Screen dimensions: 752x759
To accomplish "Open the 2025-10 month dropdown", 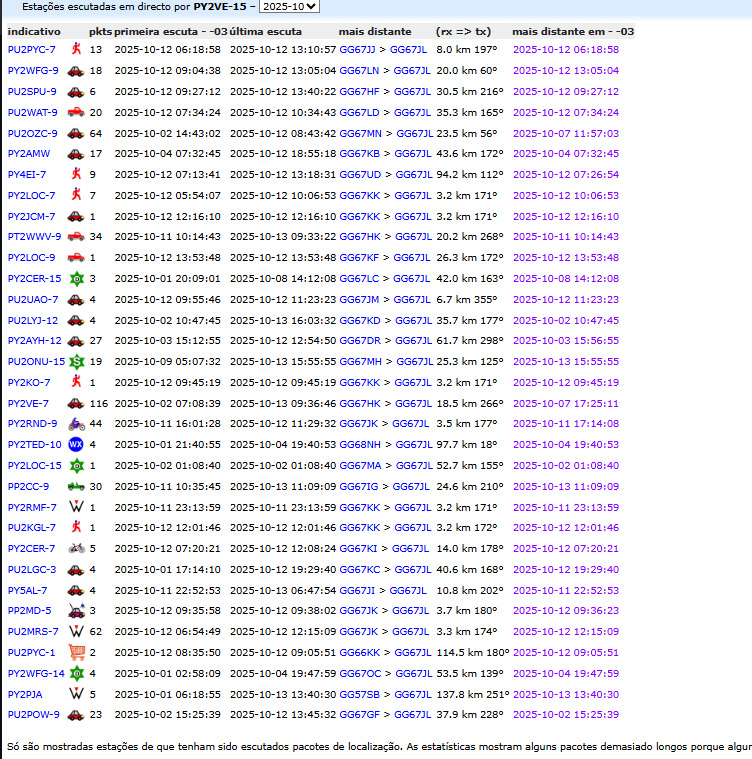I will pos(289,6).
